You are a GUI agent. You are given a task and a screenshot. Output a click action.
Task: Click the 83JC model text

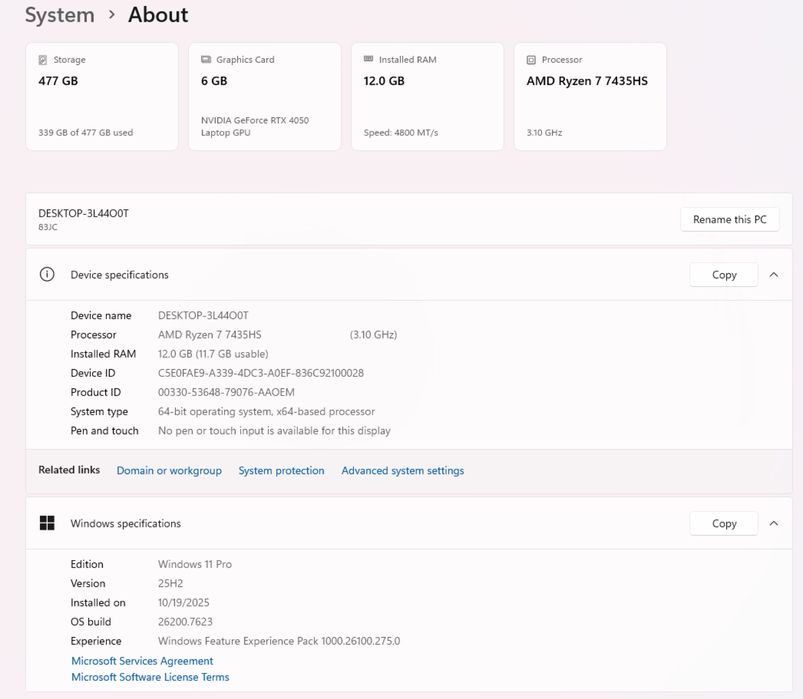pos(48,227)
